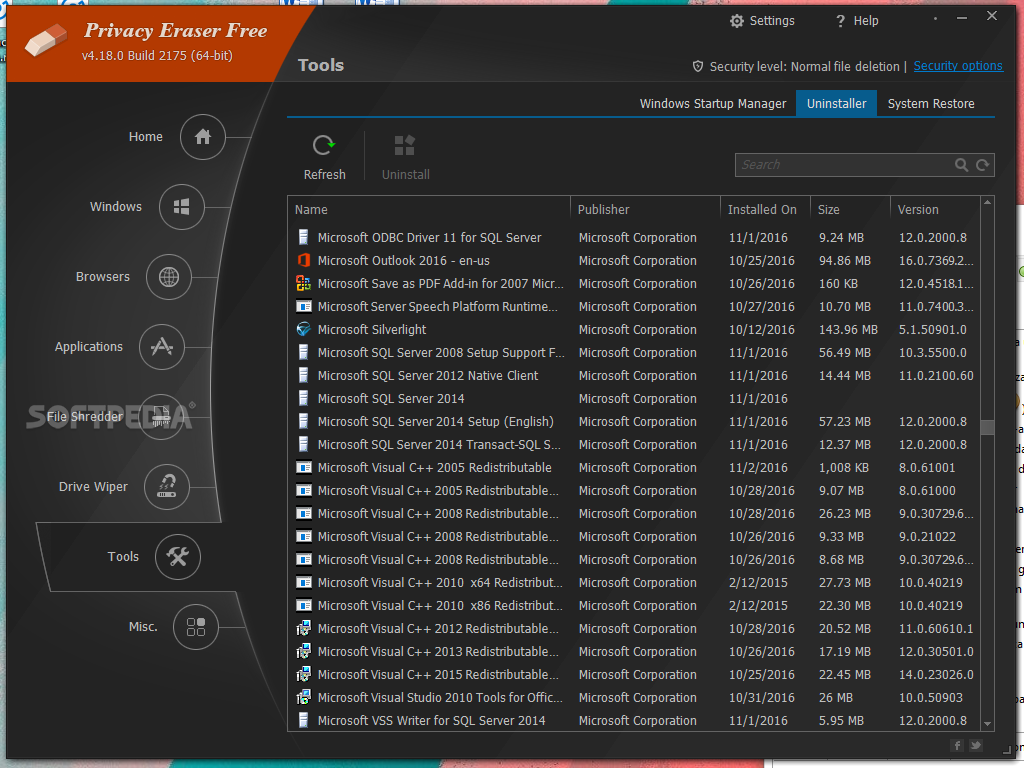The height and width of the screenshot is (768, 1024).
Task: Click the vertical scrollbar thumb
Action: (987, 427)
